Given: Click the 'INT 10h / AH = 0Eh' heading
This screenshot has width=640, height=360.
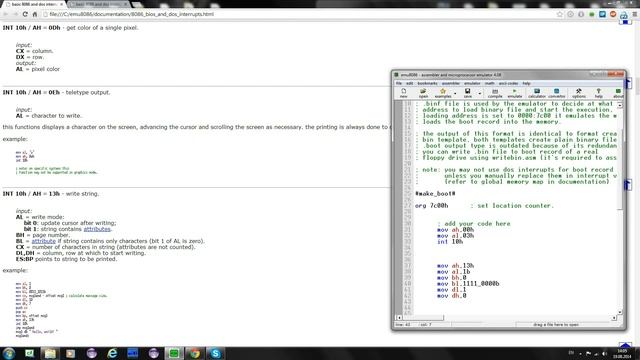Looking at the screenshot, I should pyautogui.click(x=31, y=92).
